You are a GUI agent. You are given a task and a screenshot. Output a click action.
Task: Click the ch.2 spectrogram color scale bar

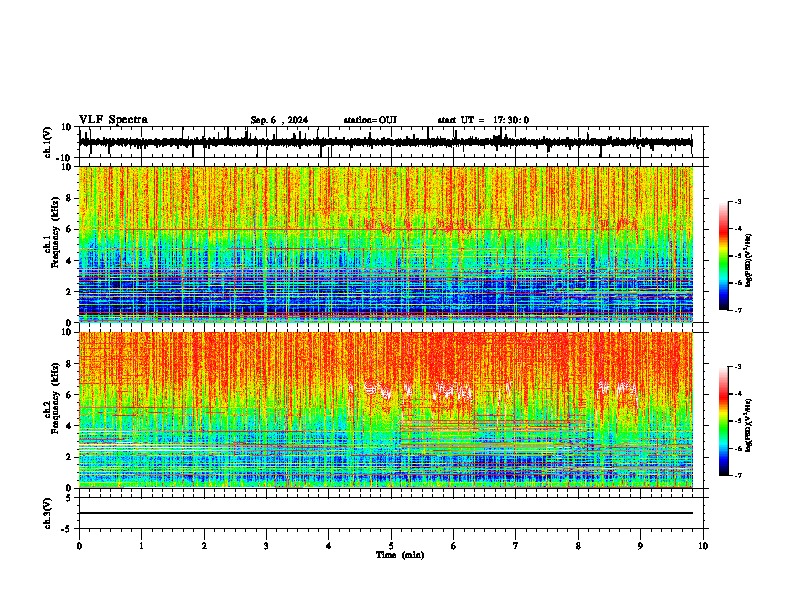point(724,421)
